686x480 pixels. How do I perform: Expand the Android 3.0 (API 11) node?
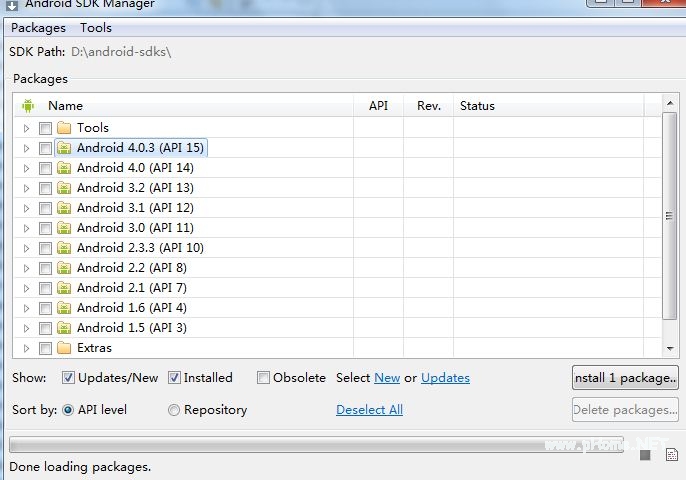point(26,228)
